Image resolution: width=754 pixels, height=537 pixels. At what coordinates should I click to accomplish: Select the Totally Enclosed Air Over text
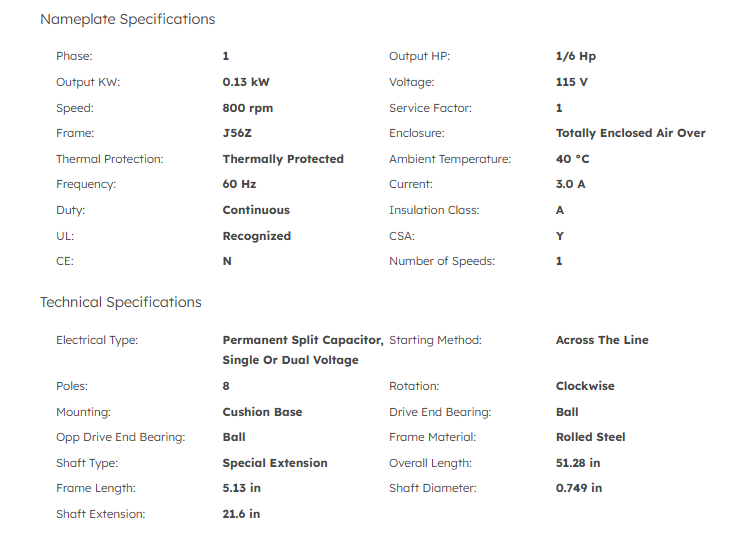(630, 133)
